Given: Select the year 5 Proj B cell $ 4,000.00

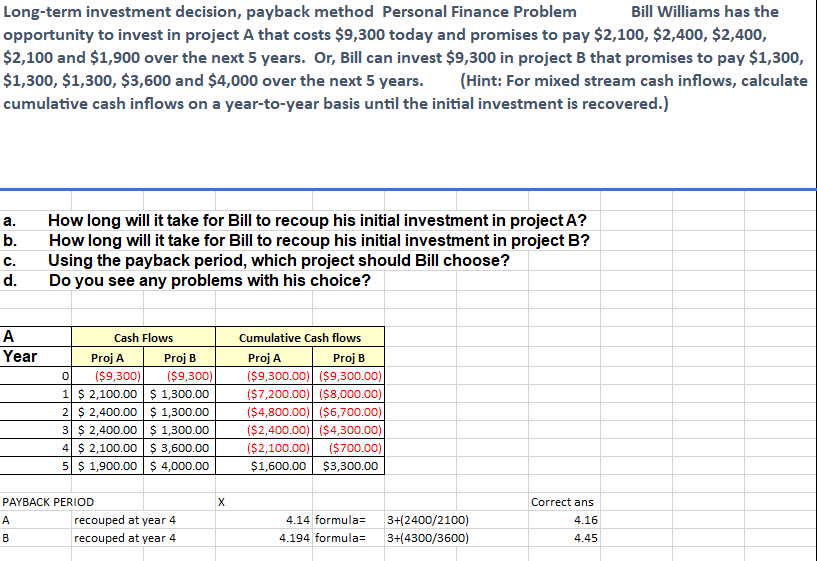Looking at the screenshot, I should pyautogui.click(x=180, y=466).
